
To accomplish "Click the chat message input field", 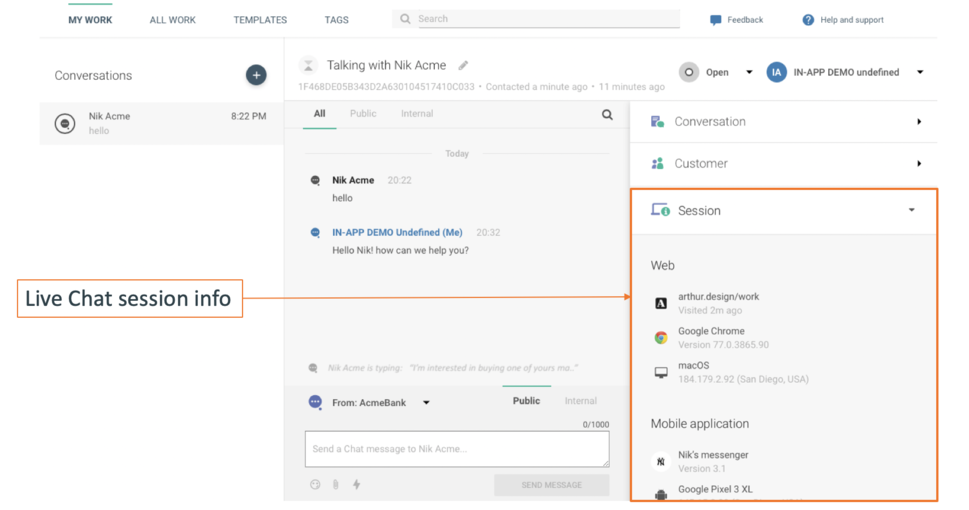I will pyautogui.click(x=456, y=449).
